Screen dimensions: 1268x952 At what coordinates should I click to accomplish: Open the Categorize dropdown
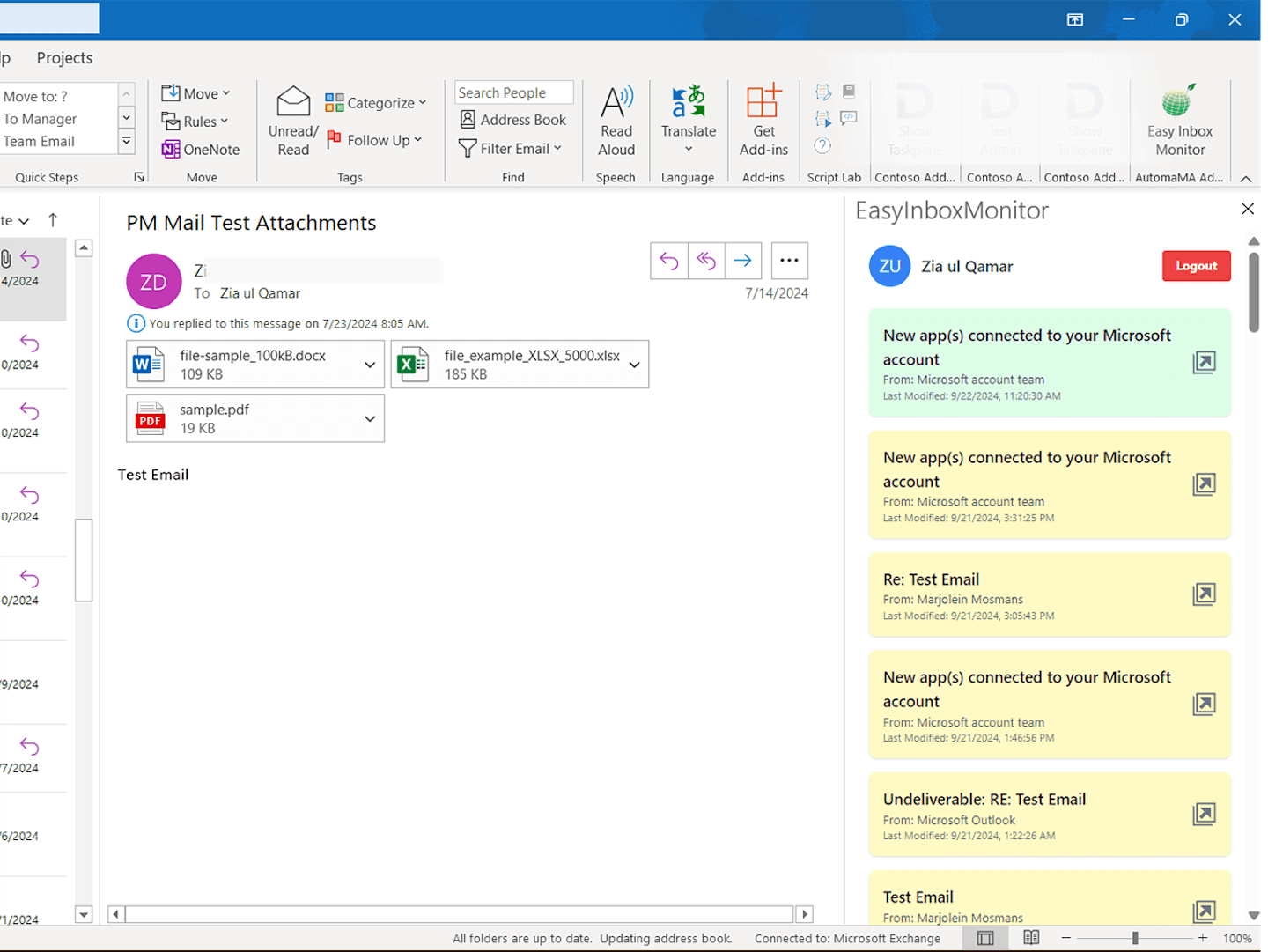(x=375, y=103)
